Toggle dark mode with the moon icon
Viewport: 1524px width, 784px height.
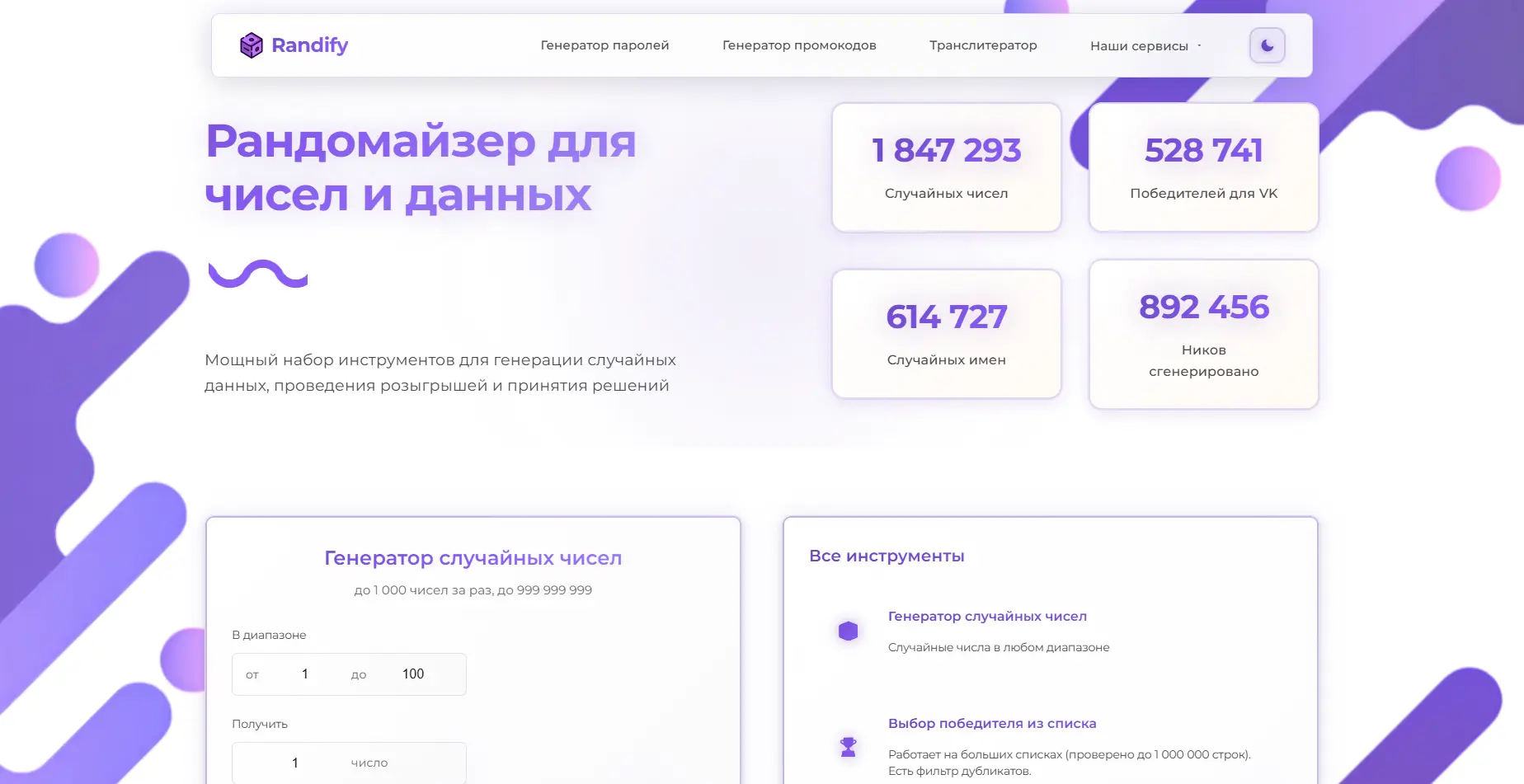click(x=1267, y=45)
